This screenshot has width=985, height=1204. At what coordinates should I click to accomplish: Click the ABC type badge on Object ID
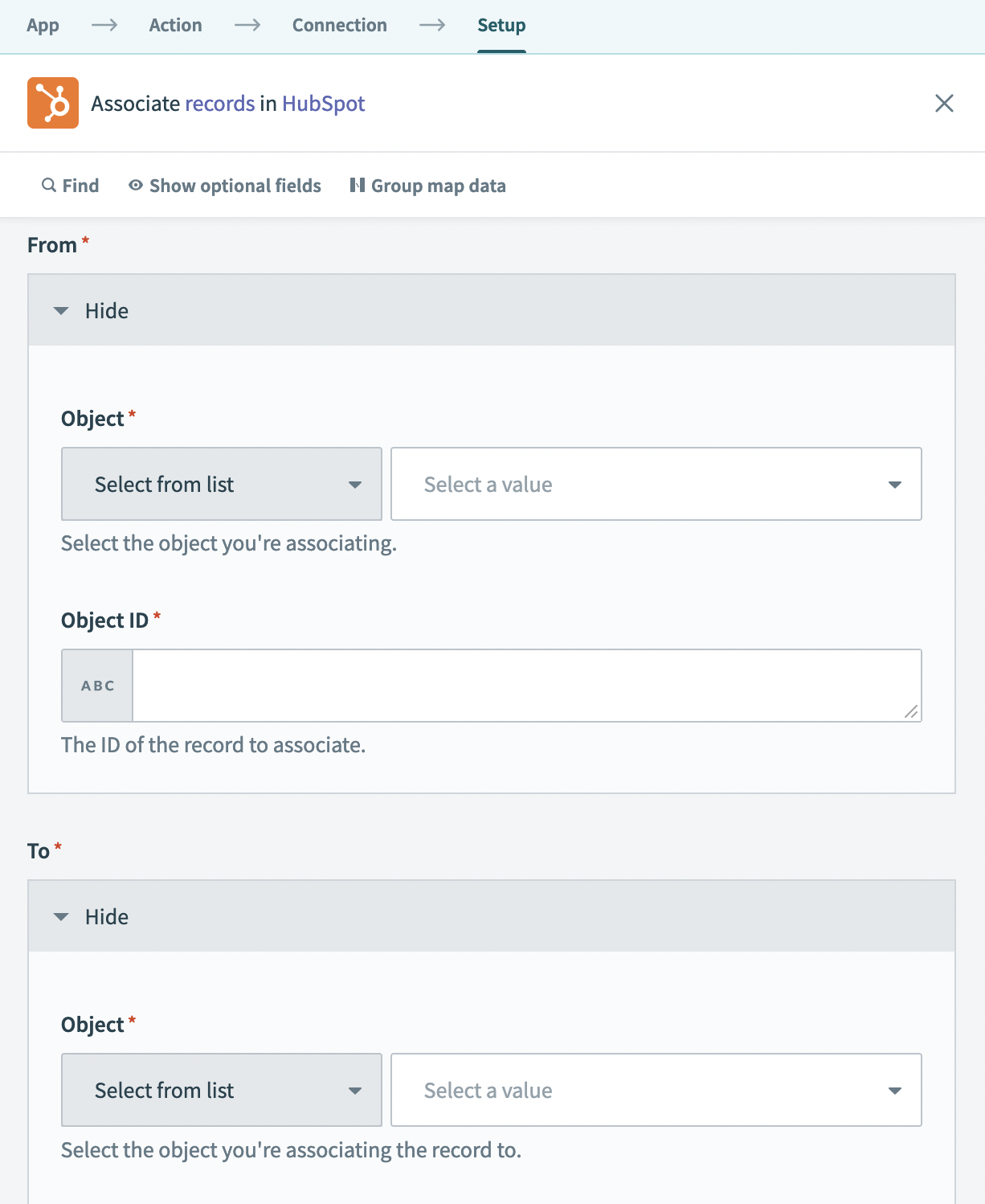[97, 686]
